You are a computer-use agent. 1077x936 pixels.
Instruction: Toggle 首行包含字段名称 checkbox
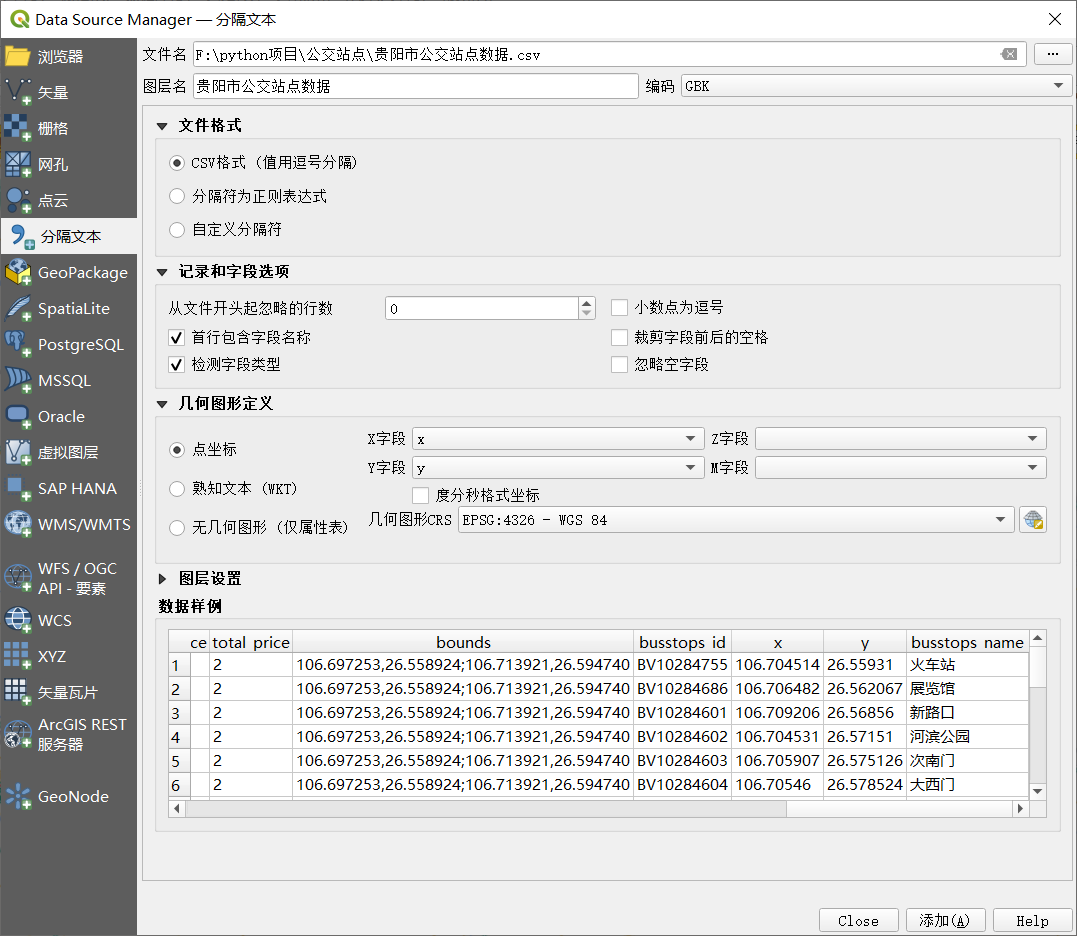point(177,337)
